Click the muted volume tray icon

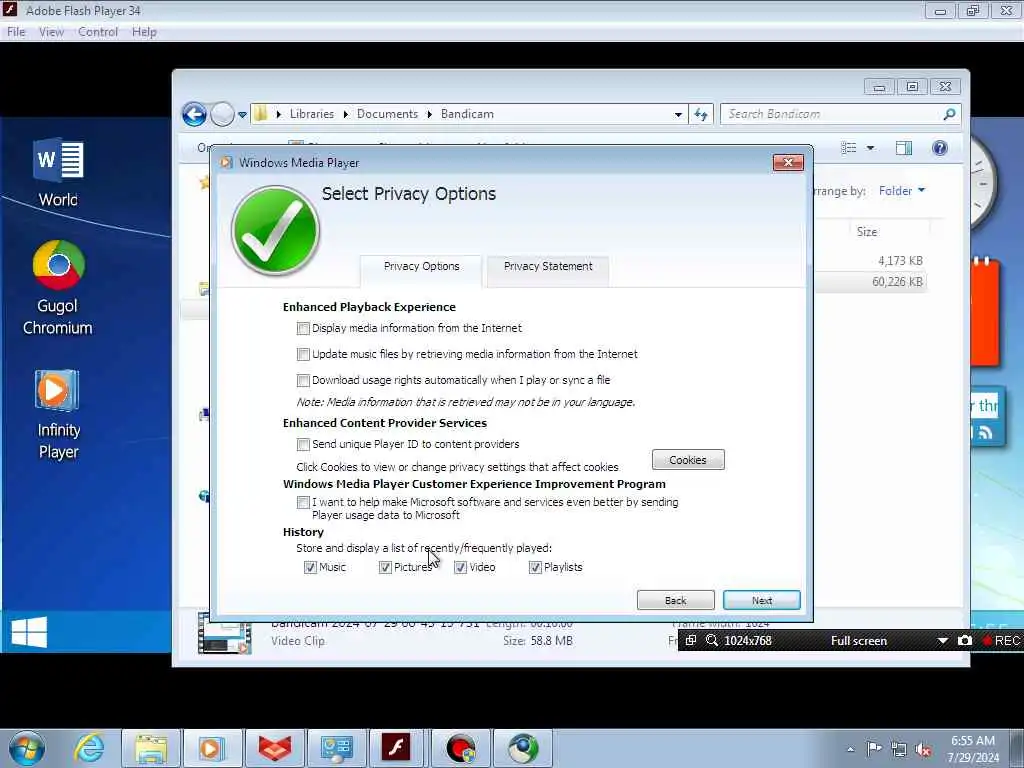[923, 750]
